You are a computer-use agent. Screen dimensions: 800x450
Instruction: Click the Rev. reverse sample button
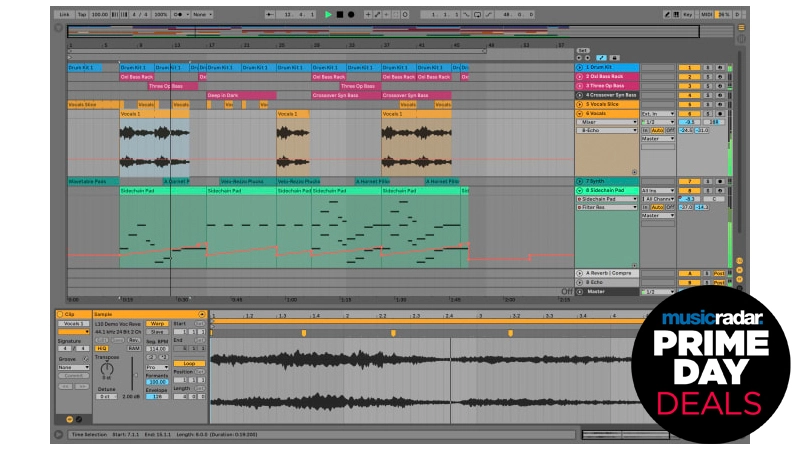click(x=134, y=340)
